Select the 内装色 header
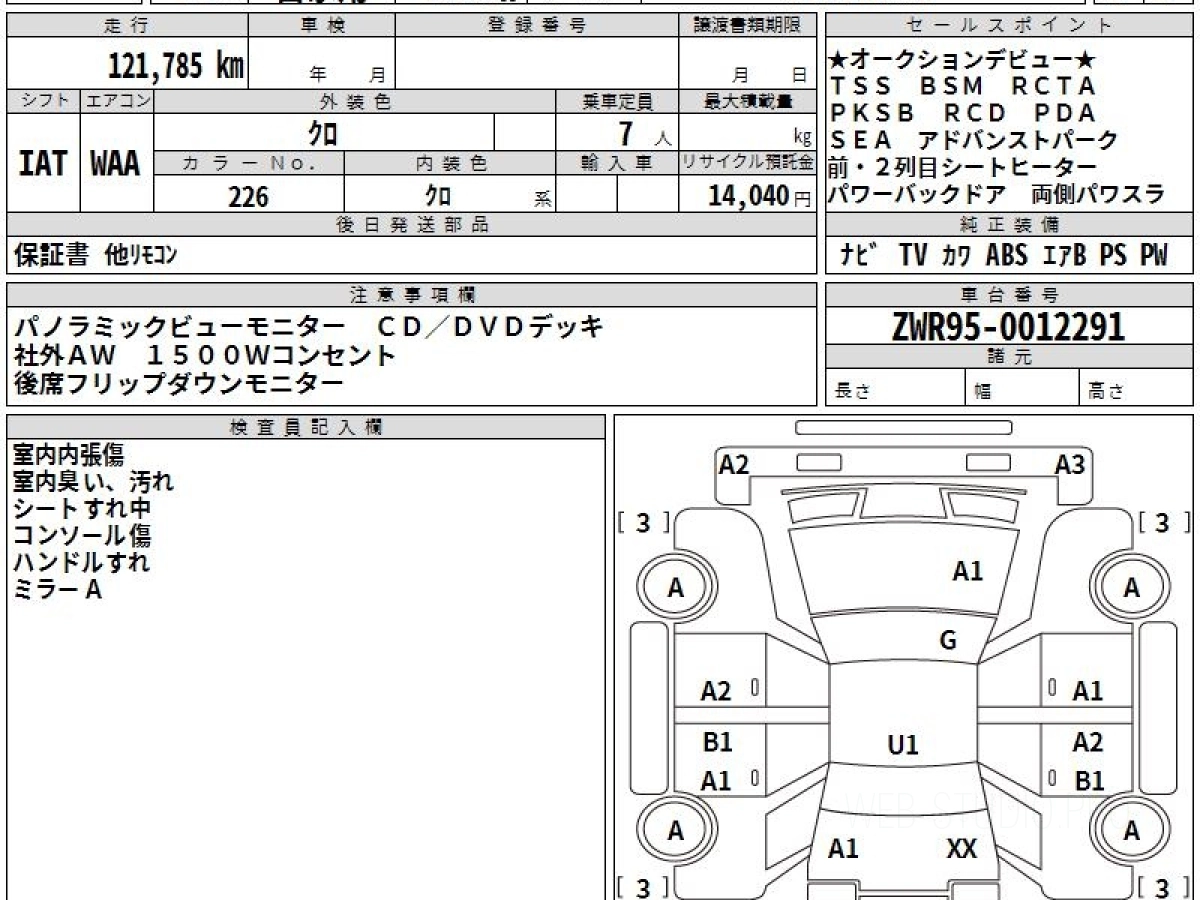 click(450, 163)
